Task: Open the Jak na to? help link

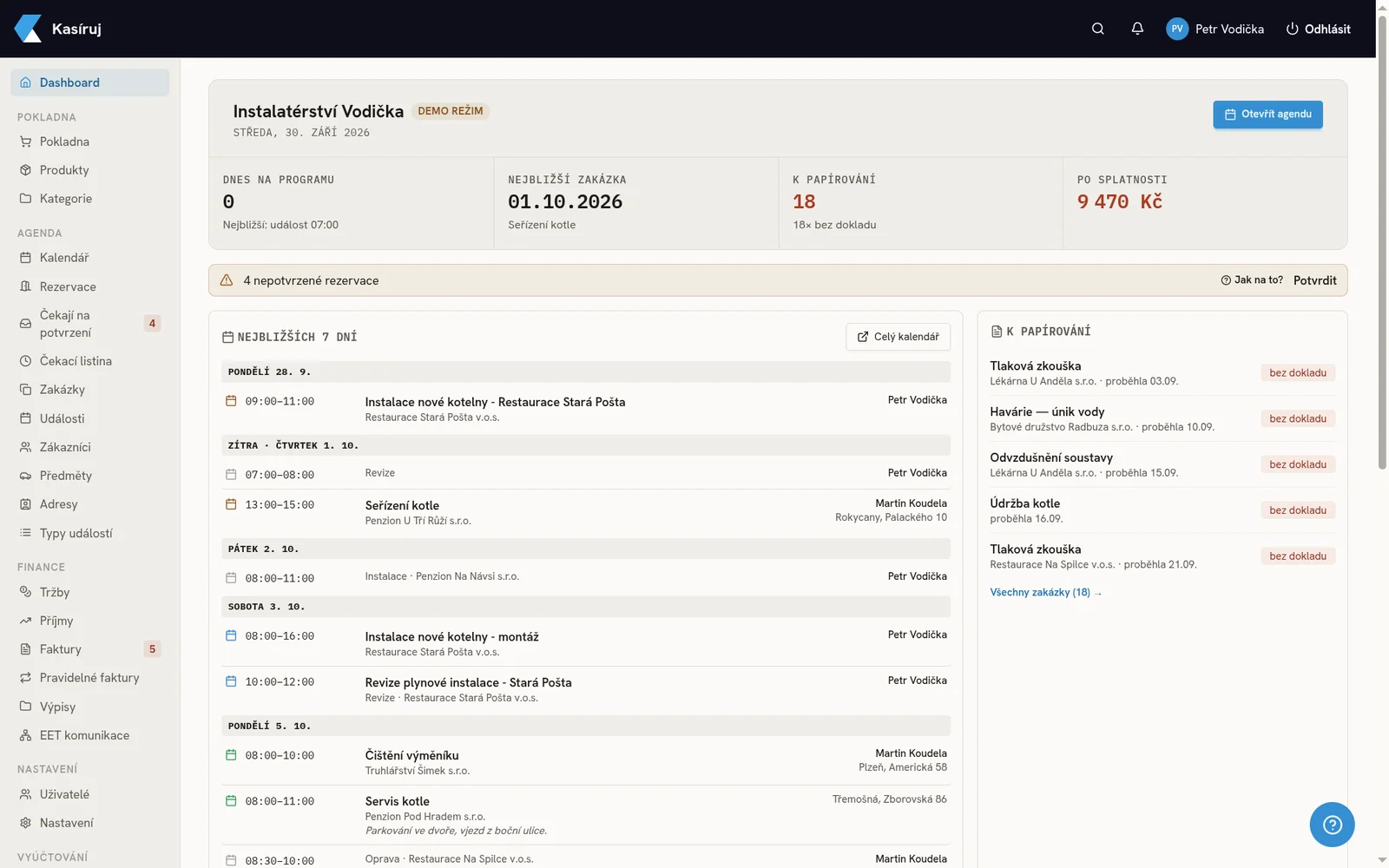Action: [1252, 280]
